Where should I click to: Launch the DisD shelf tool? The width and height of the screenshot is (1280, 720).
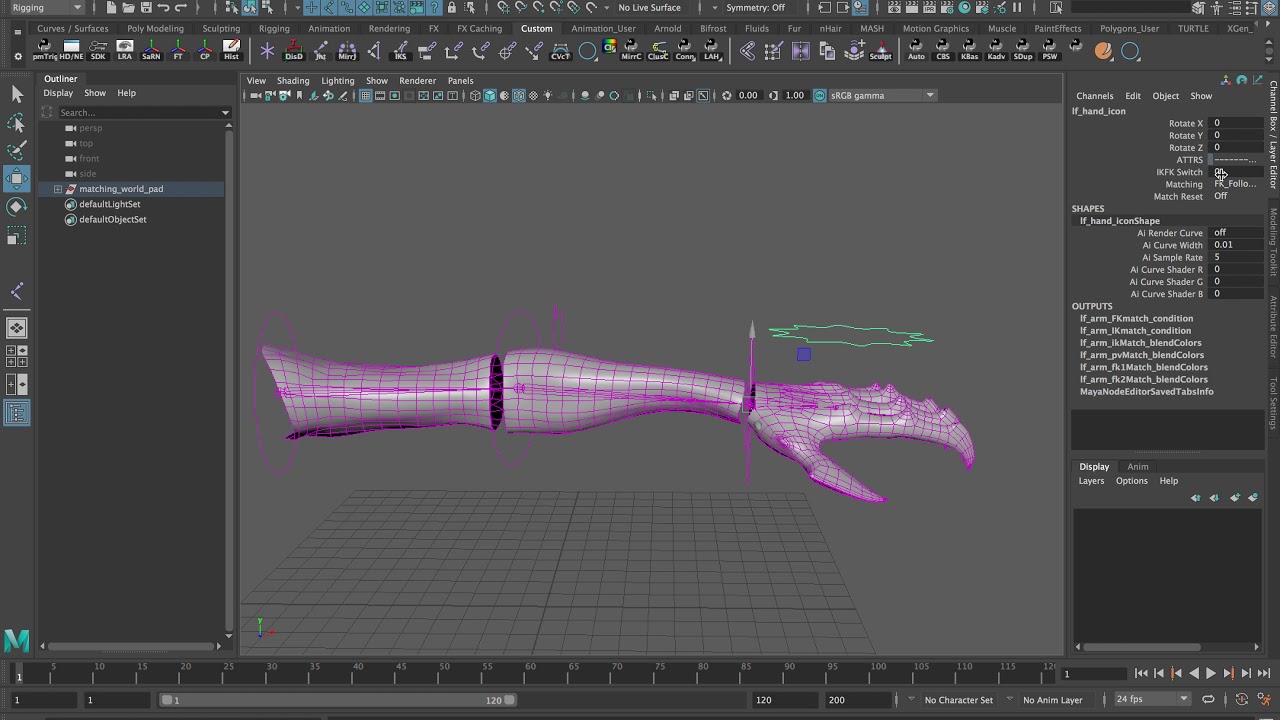click(294, 51)
